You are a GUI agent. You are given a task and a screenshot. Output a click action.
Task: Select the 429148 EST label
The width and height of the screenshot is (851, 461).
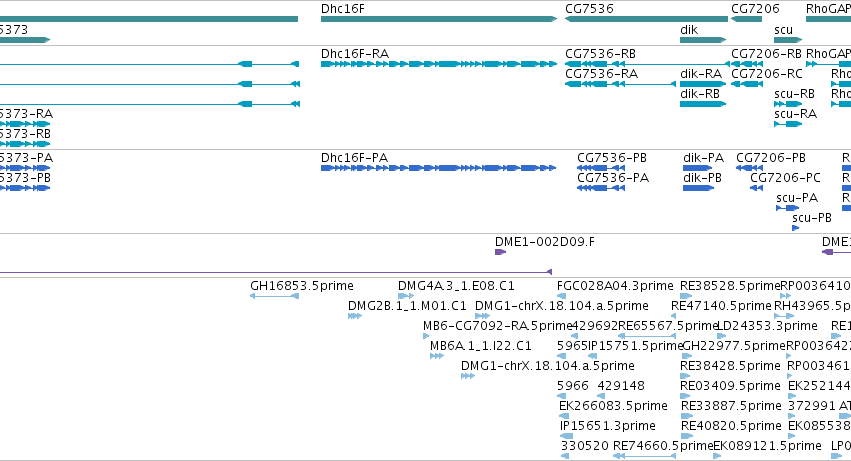click(621, 386)
